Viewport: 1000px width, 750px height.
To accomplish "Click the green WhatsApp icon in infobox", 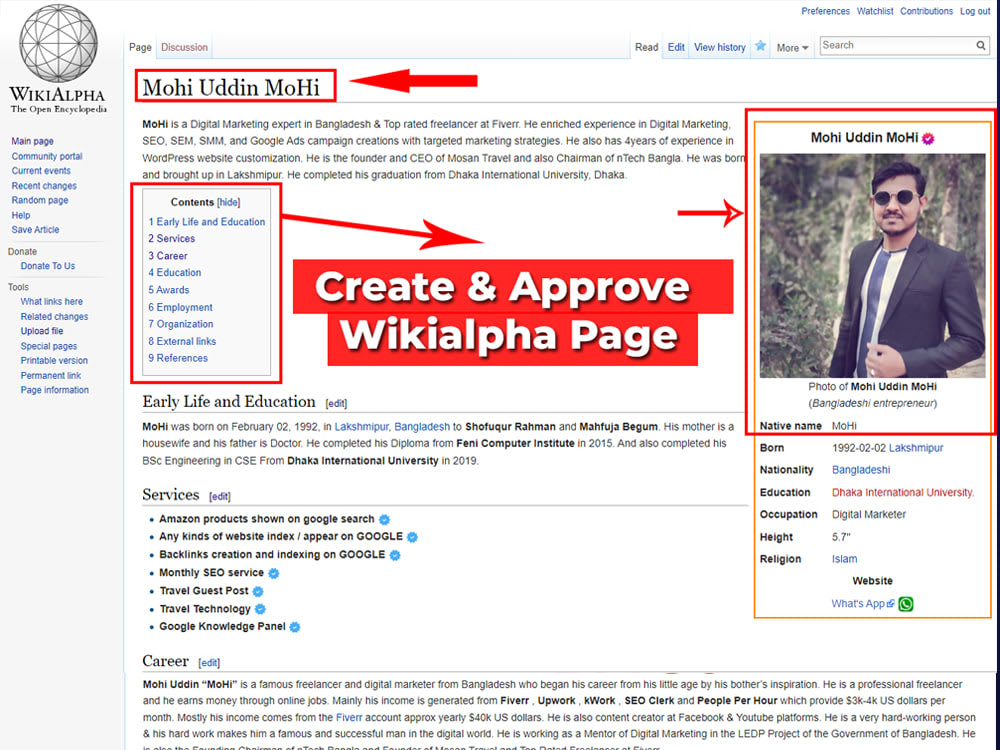I will (906, 604).
